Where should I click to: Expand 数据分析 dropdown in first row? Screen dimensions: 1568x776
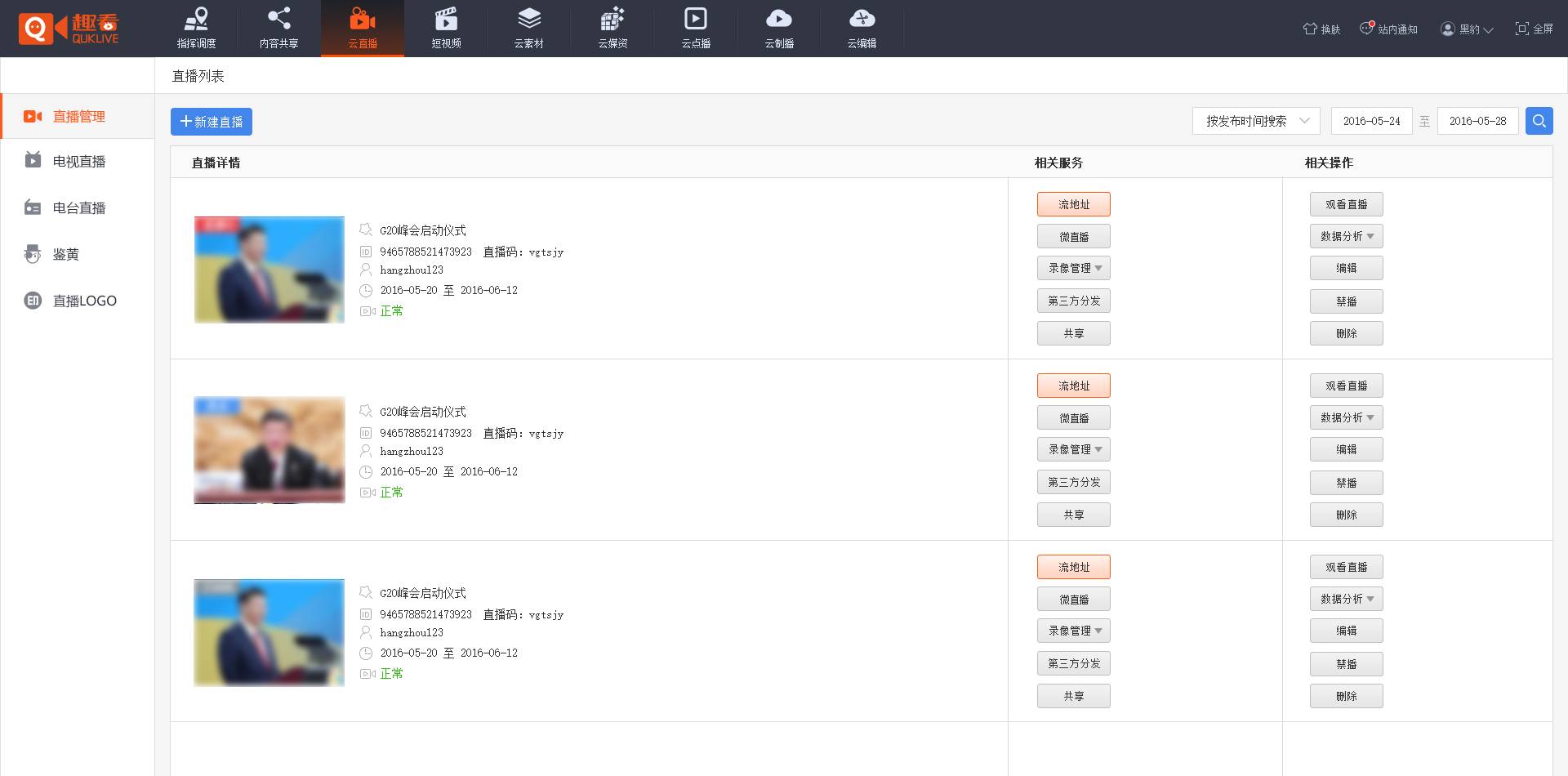pyautogui.click(x=1347, y=236)
